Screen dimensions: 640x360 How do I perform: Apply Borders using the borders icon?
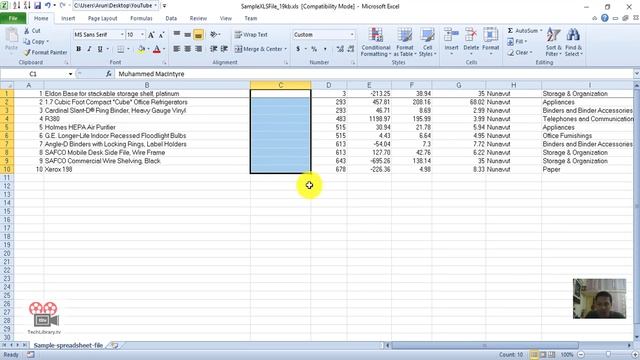(120, 49)
